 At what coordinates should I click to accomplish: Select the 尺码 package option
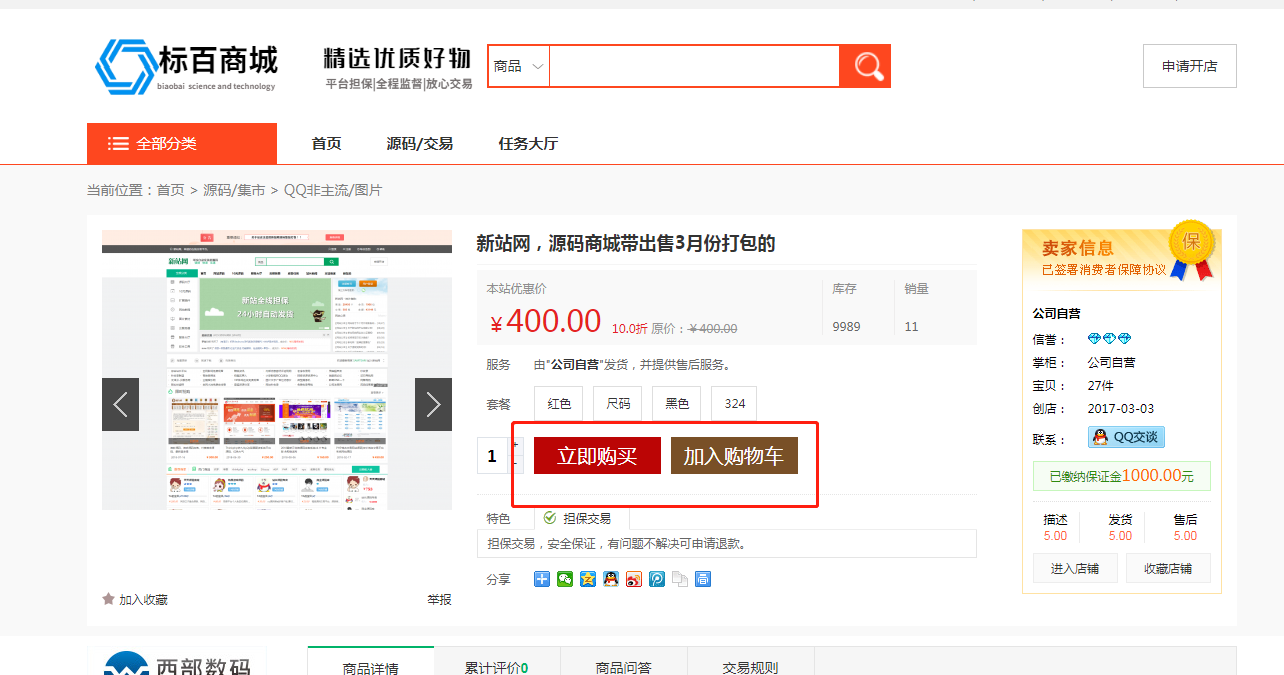coord(618,404)
